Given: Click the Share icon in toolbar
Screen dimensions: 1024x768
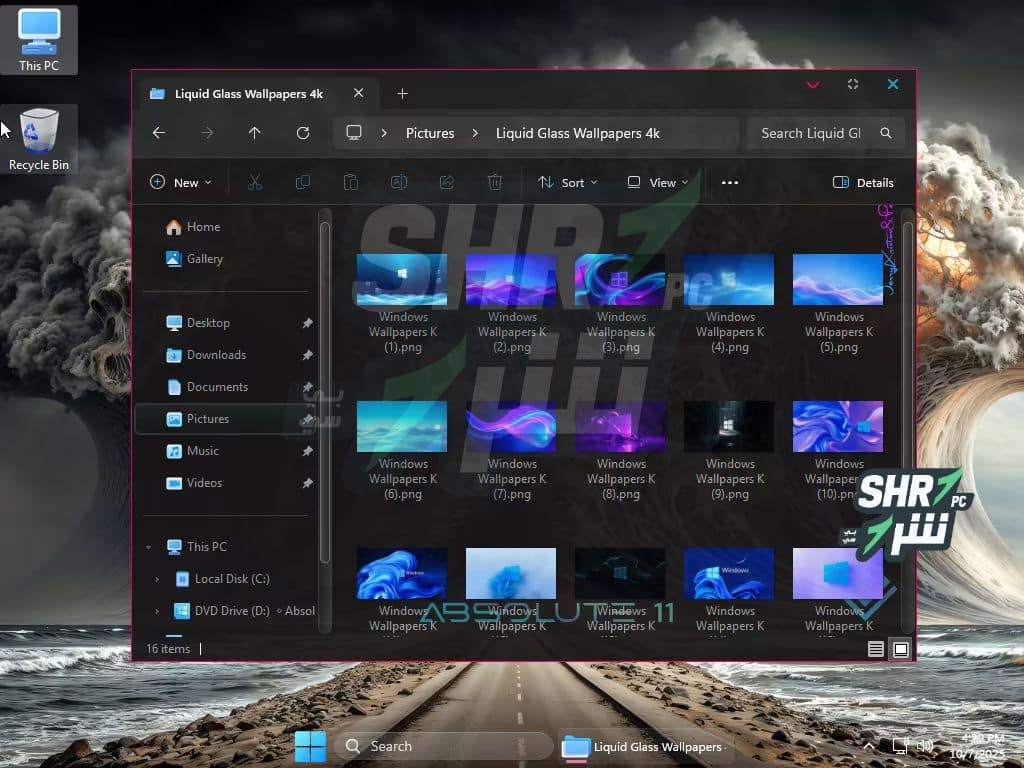Looking at the screenshot, I should (x=447, y=182).
